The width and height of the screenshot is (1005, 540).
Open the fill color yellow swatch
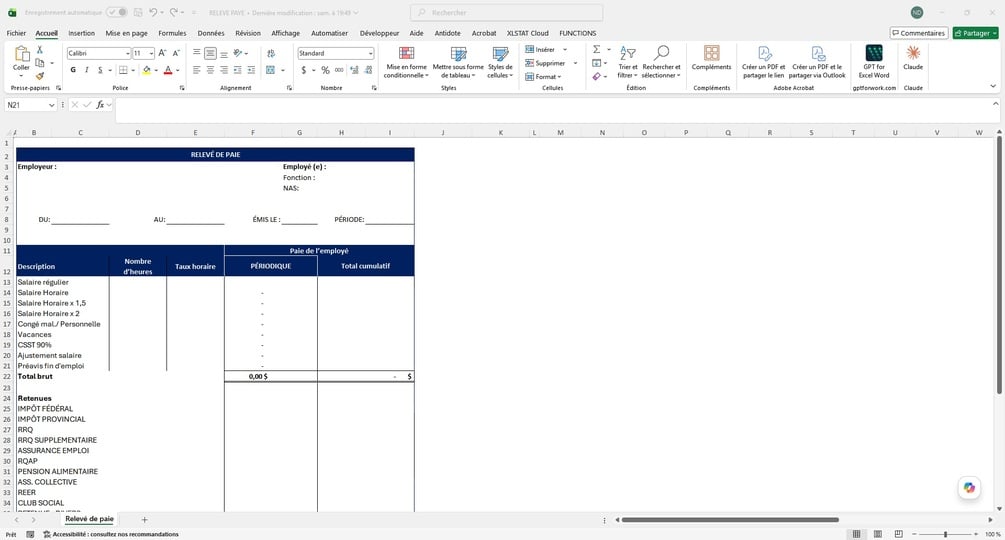[147, 70]
